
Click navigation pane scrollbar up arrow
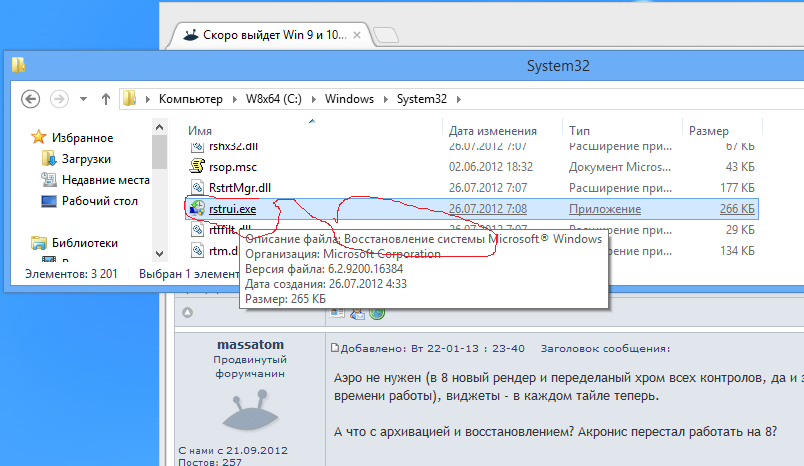click(x=159, y=127)
